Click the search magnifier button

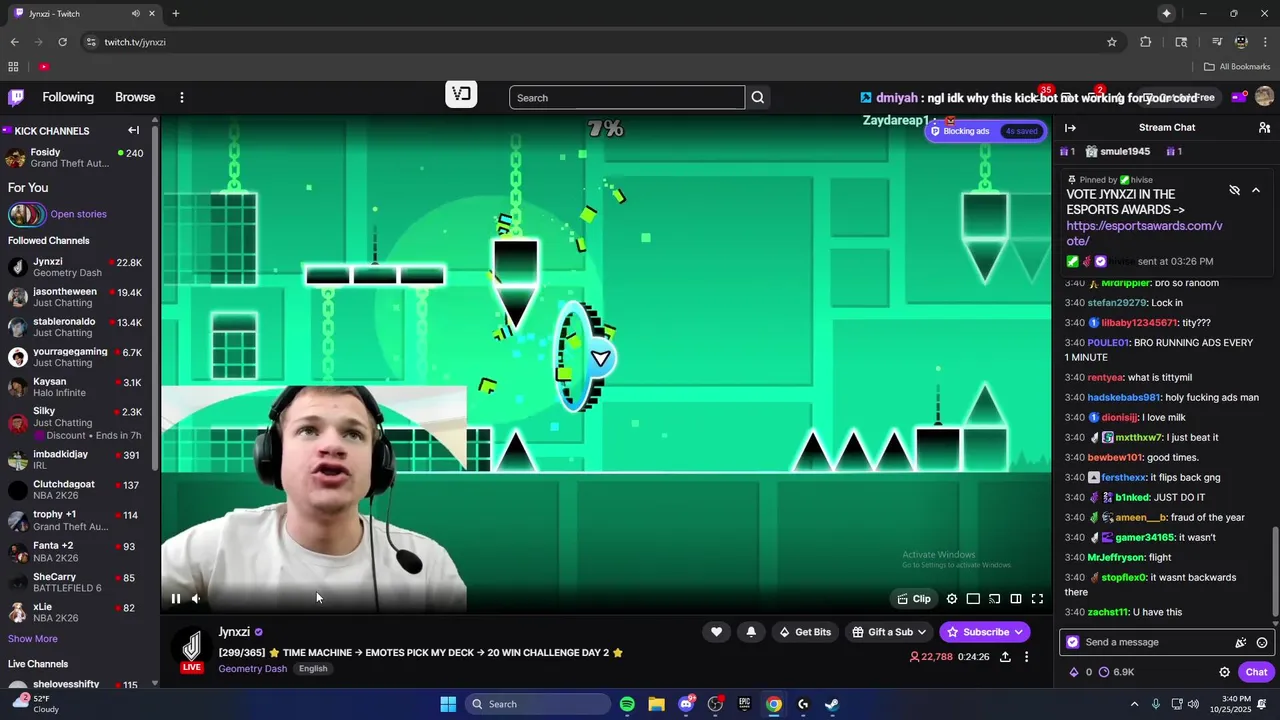[758, 97]
